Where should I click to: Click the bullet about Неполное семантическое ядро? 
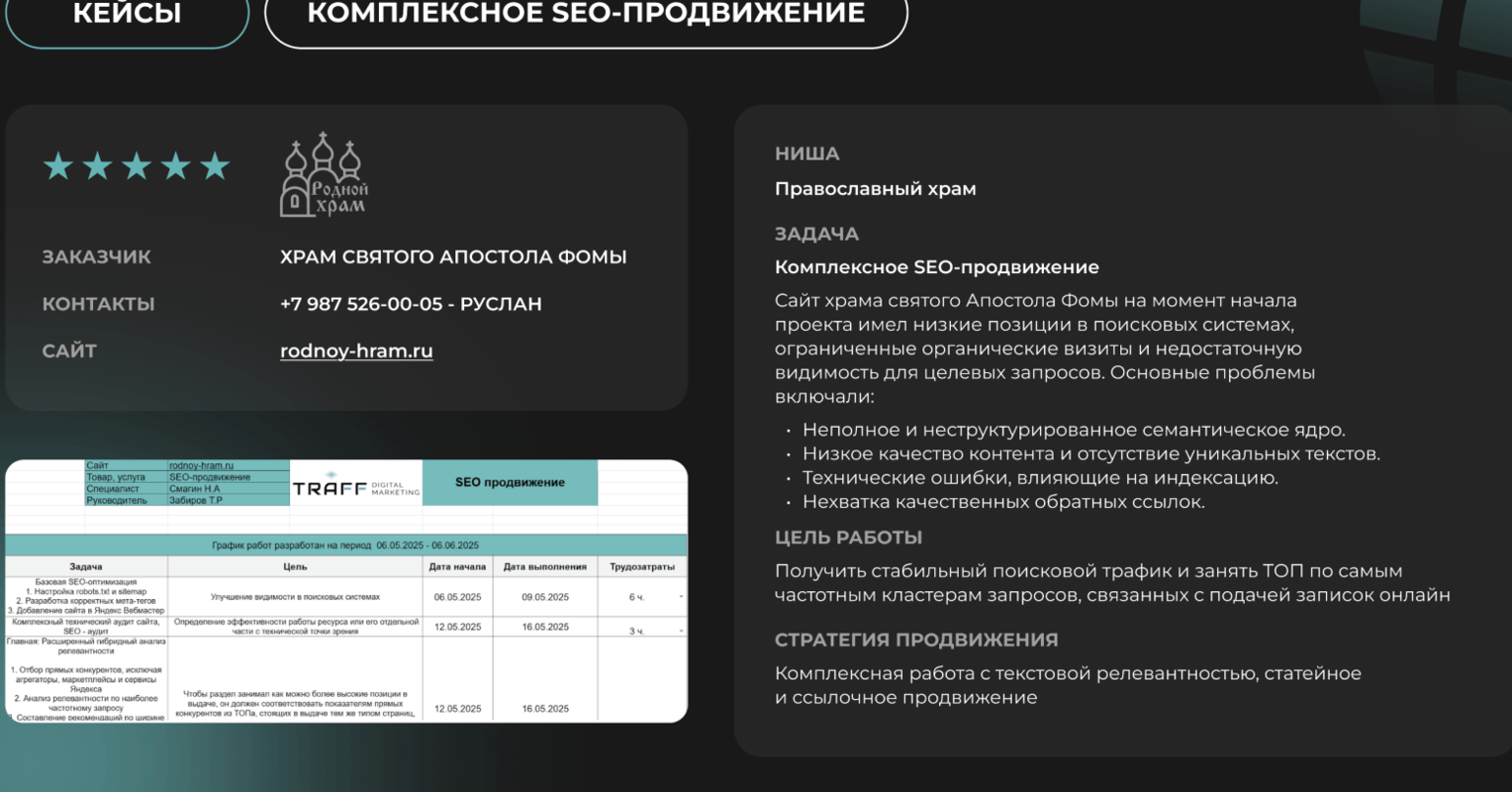[x=1074, y=431]
